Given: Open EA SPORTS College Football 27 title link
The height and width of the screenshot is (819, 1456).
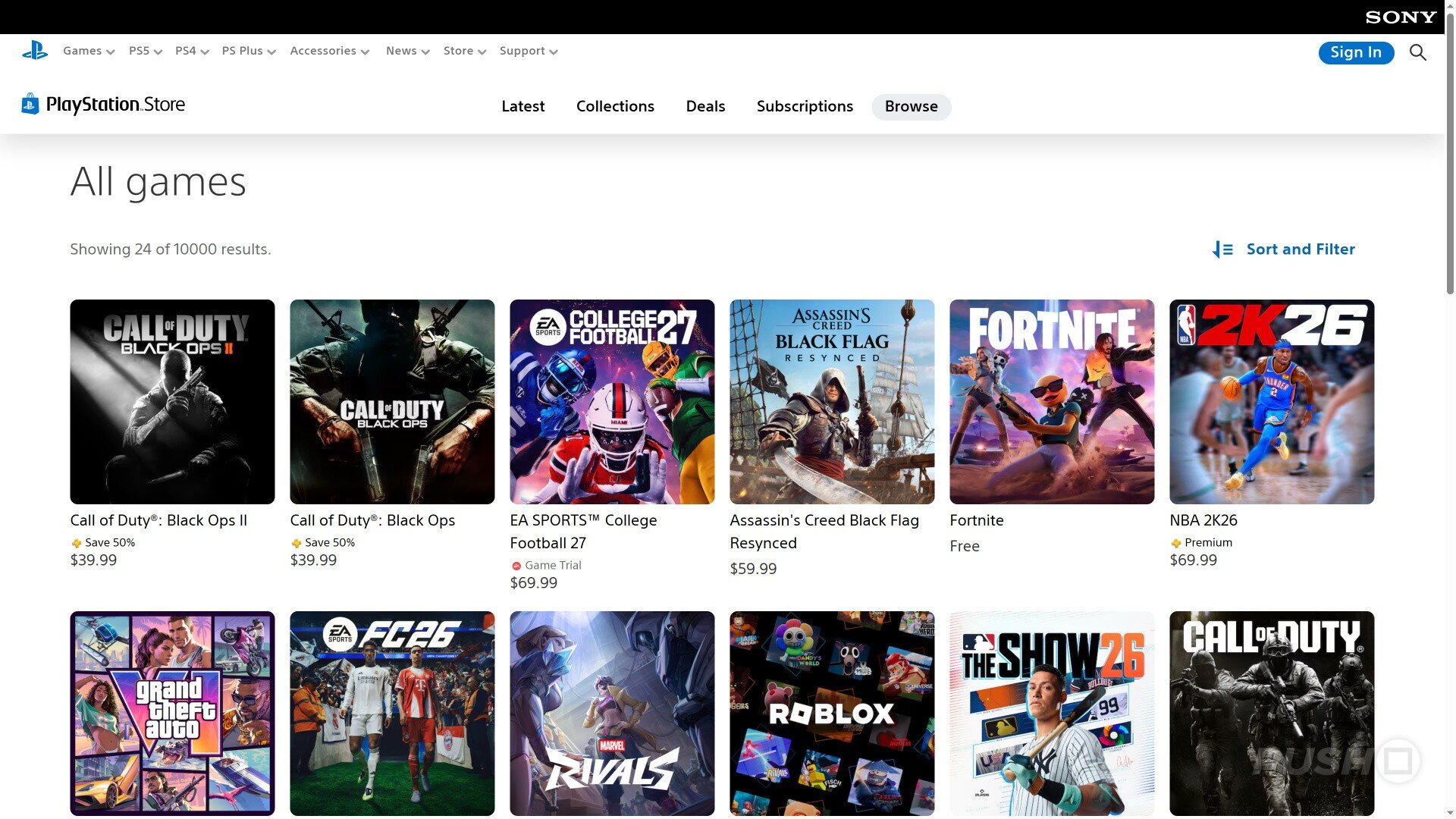Looking at the screenshot, I should 583,532.
